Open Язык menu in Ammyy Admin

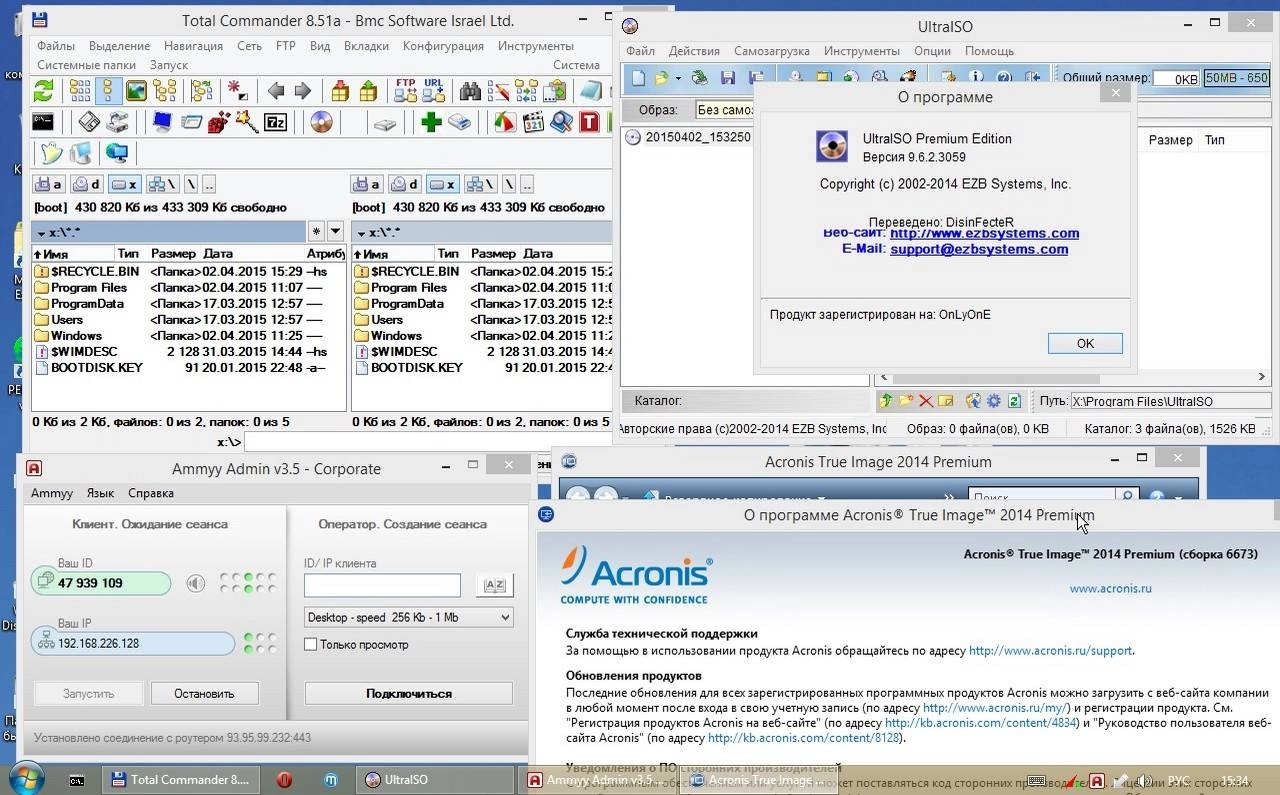tap(100, 493)
